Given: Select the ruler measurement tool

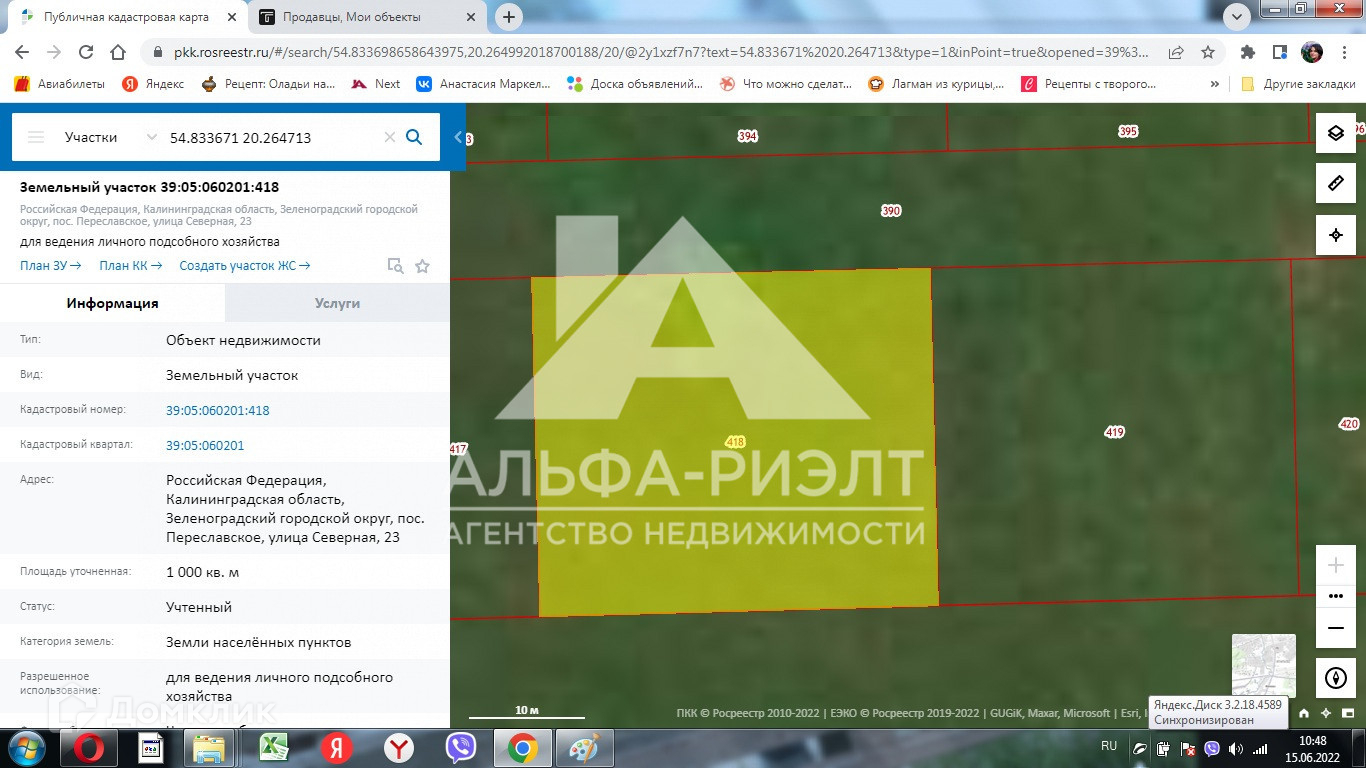Looking at the screenshot, I should click(1336, 184).
